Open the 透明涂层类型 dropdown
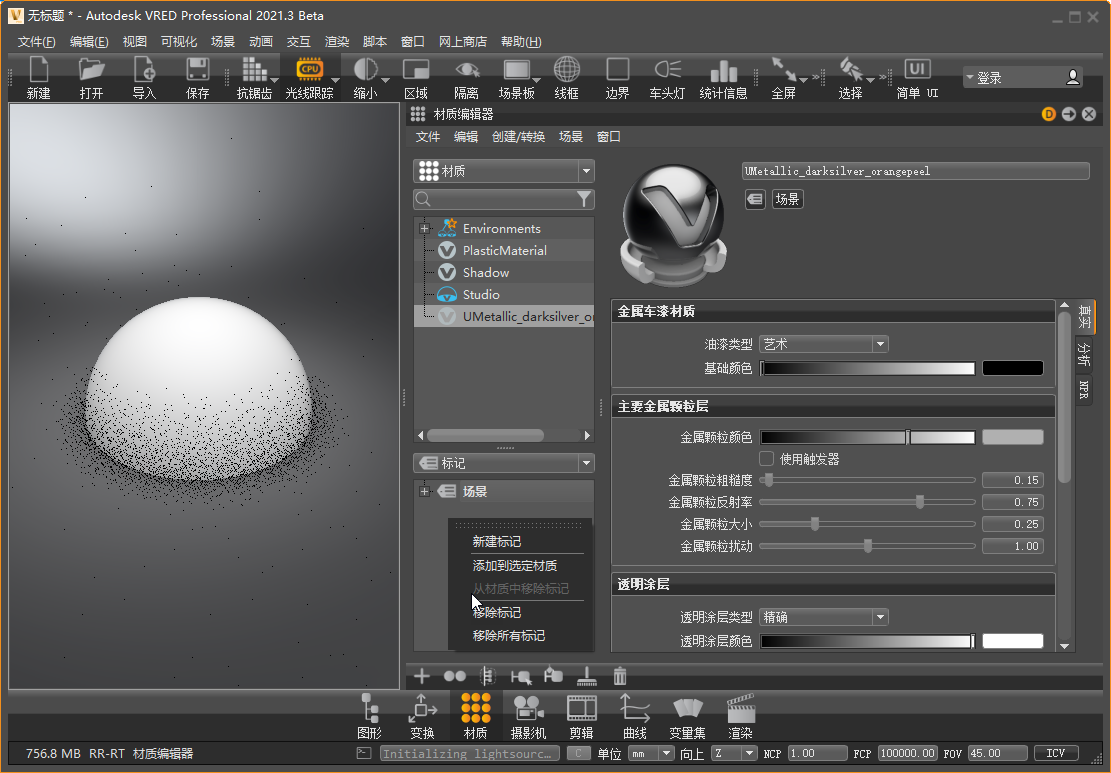 [823, 617]
